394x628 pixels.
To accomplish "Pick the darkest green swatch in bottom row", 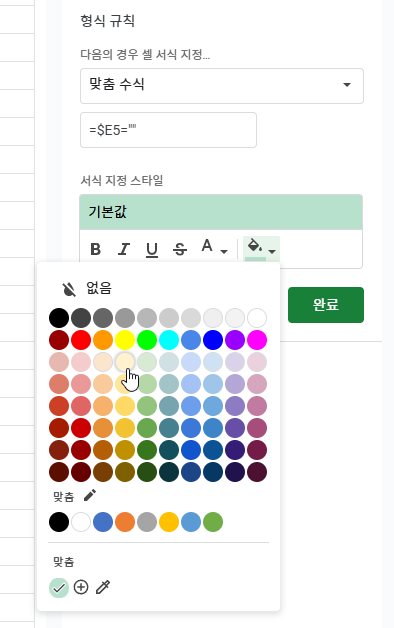I will 147,472.
